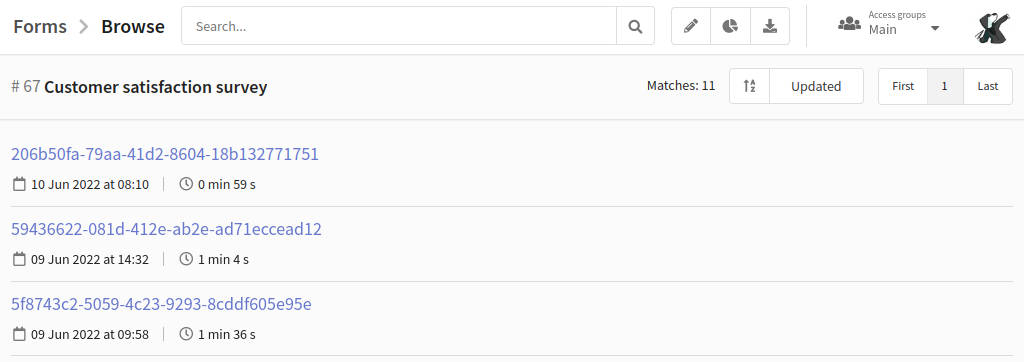The height and width of the screenshot is (362, 1024).
Task: Open the pencil edit icon
Action: click(x=691, y=26)
